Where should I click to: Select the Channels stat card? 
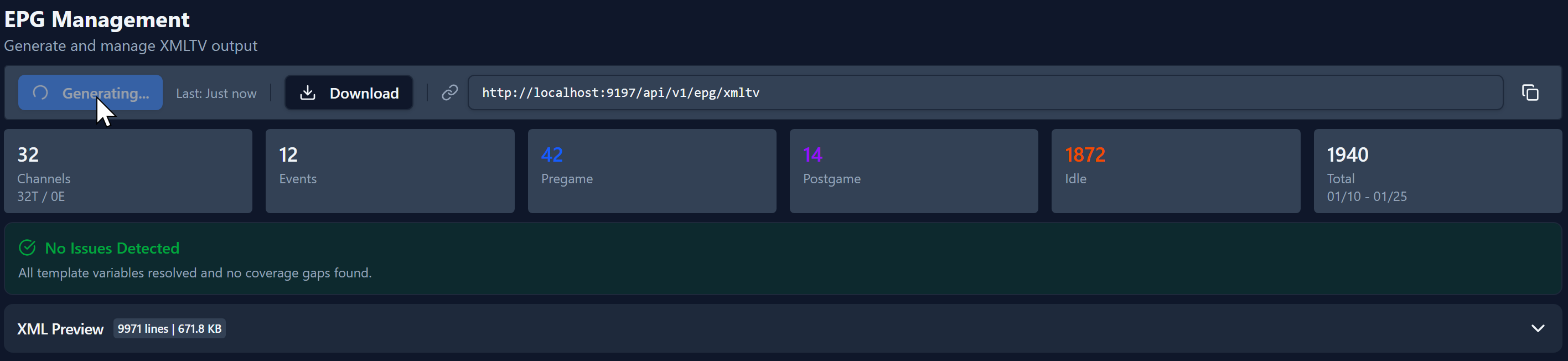(128, 171)
